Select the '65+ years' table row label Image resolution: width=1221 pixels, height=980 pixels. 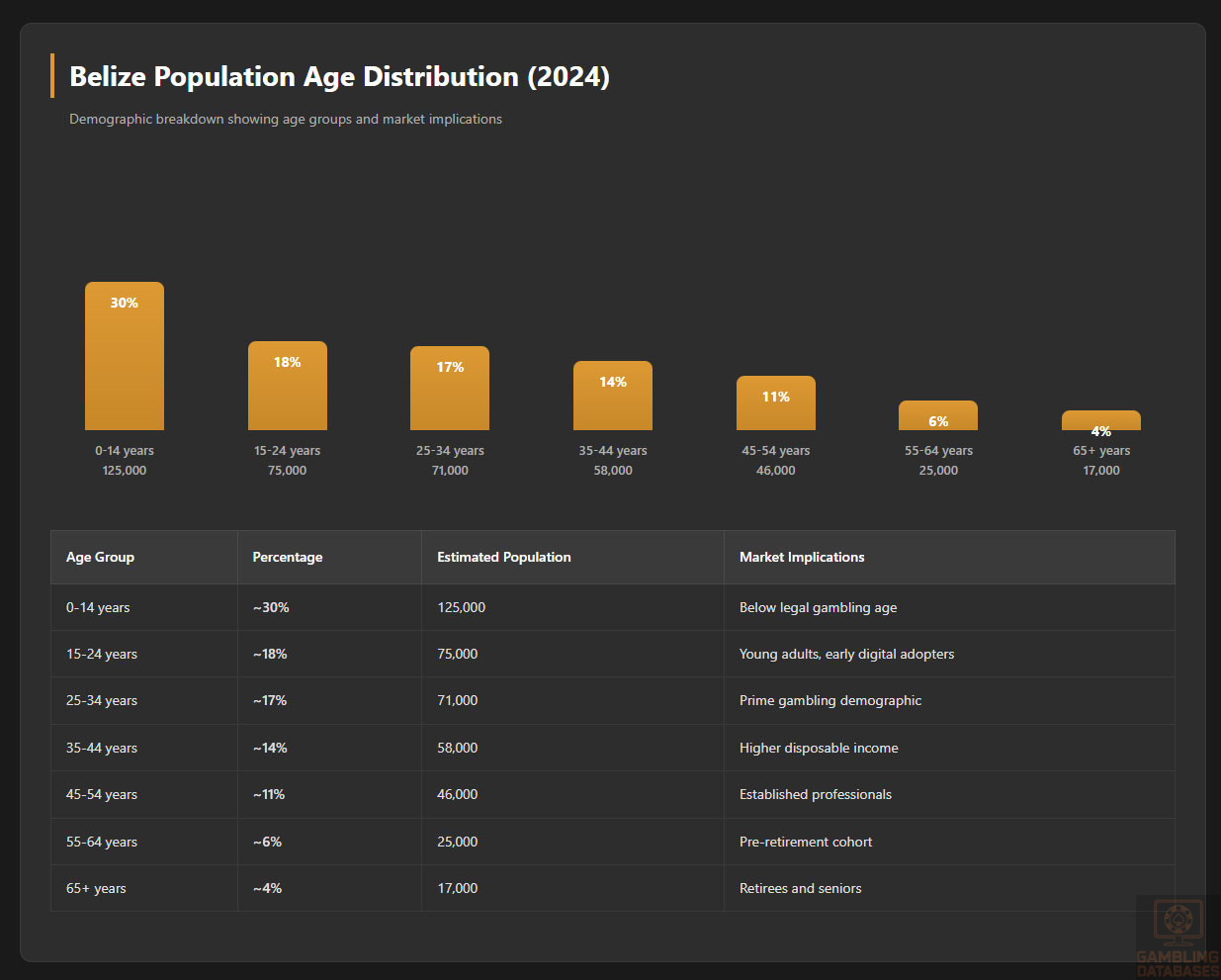[x=96, y=888]
